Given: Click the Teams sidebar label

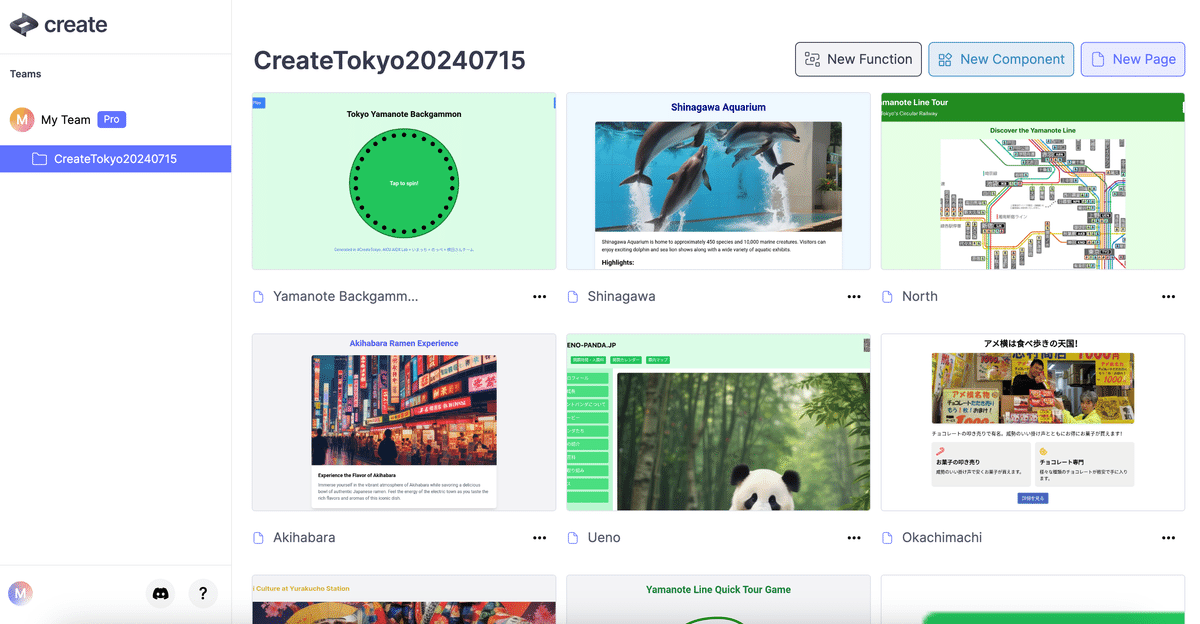Looking at the screenshot, I should [x=26, y=74].
